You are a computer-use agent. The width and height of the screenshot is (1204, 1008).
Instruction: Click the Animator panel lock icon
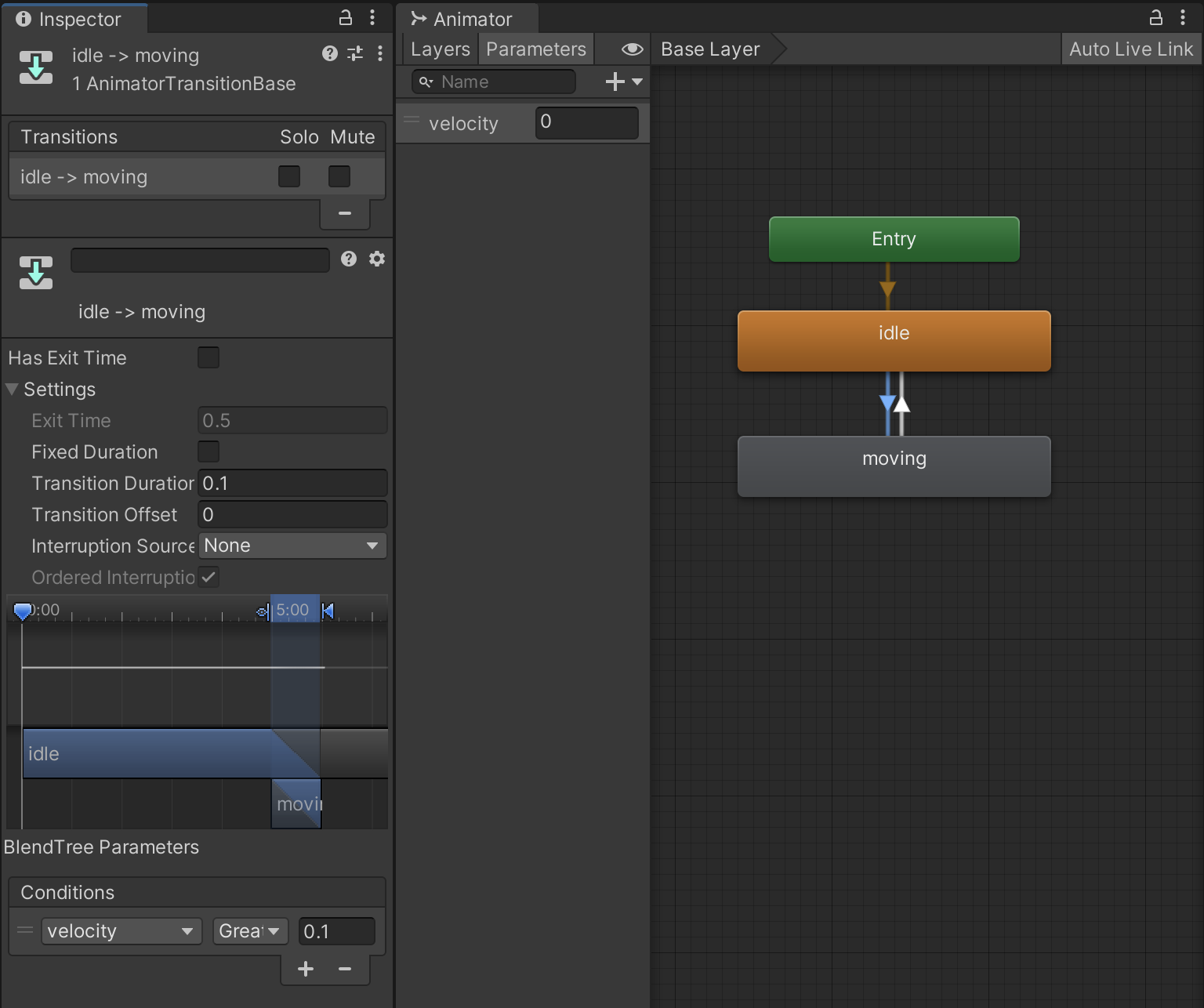(x=1155, y=17)
